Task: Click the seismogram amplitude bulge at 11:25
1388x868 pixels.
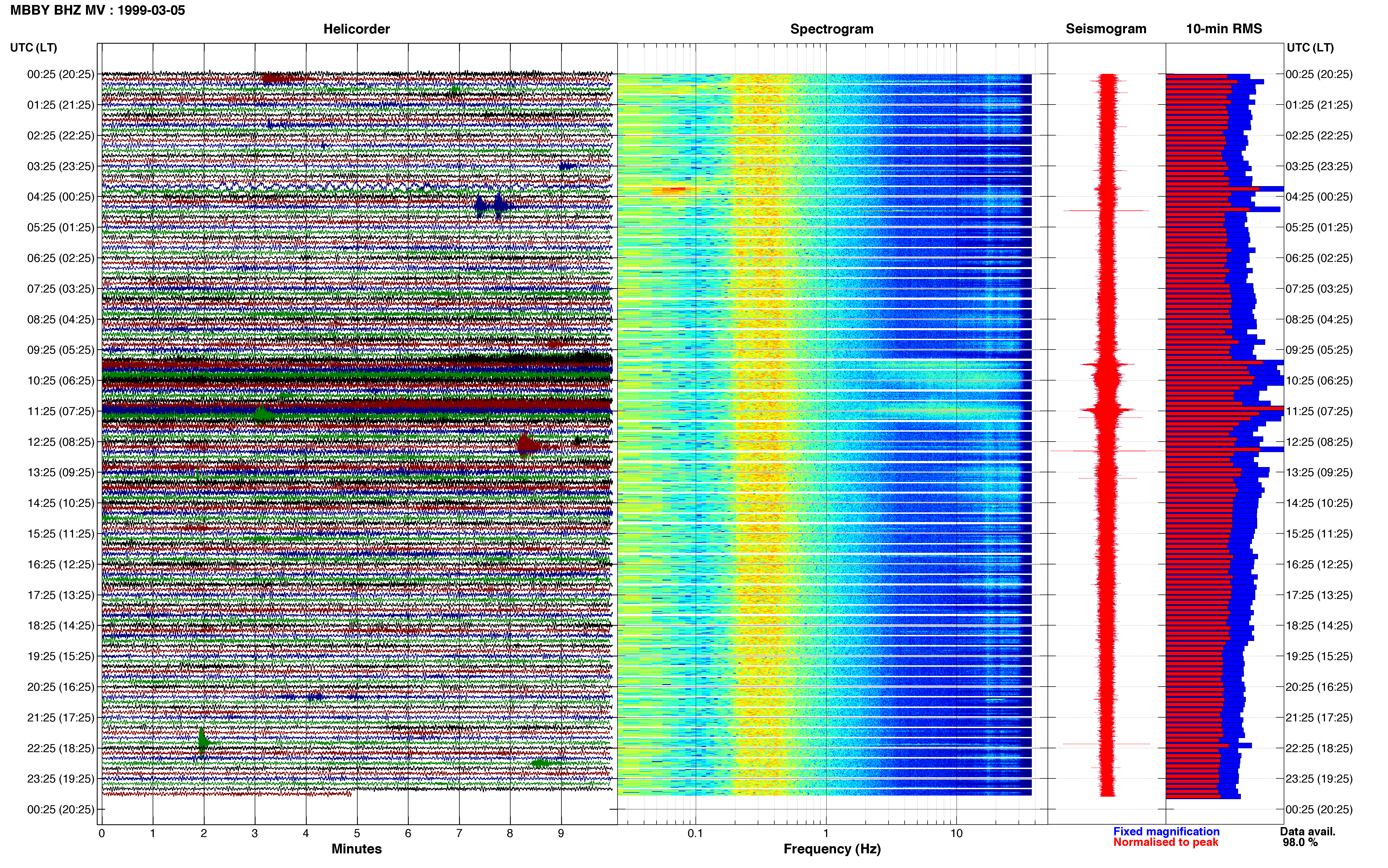Action: coord(1107,410)
